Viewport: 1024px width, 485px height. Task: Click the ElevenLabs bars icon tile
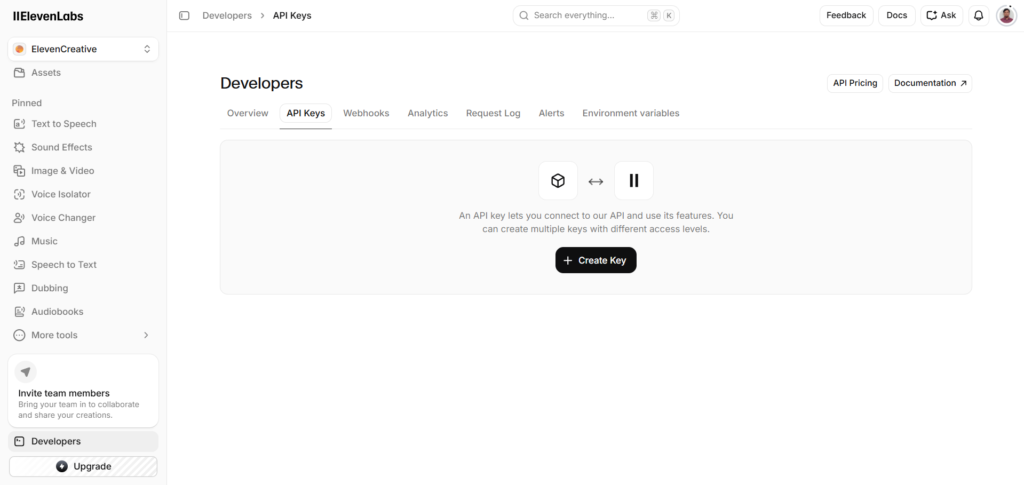[x=633, y=181]
